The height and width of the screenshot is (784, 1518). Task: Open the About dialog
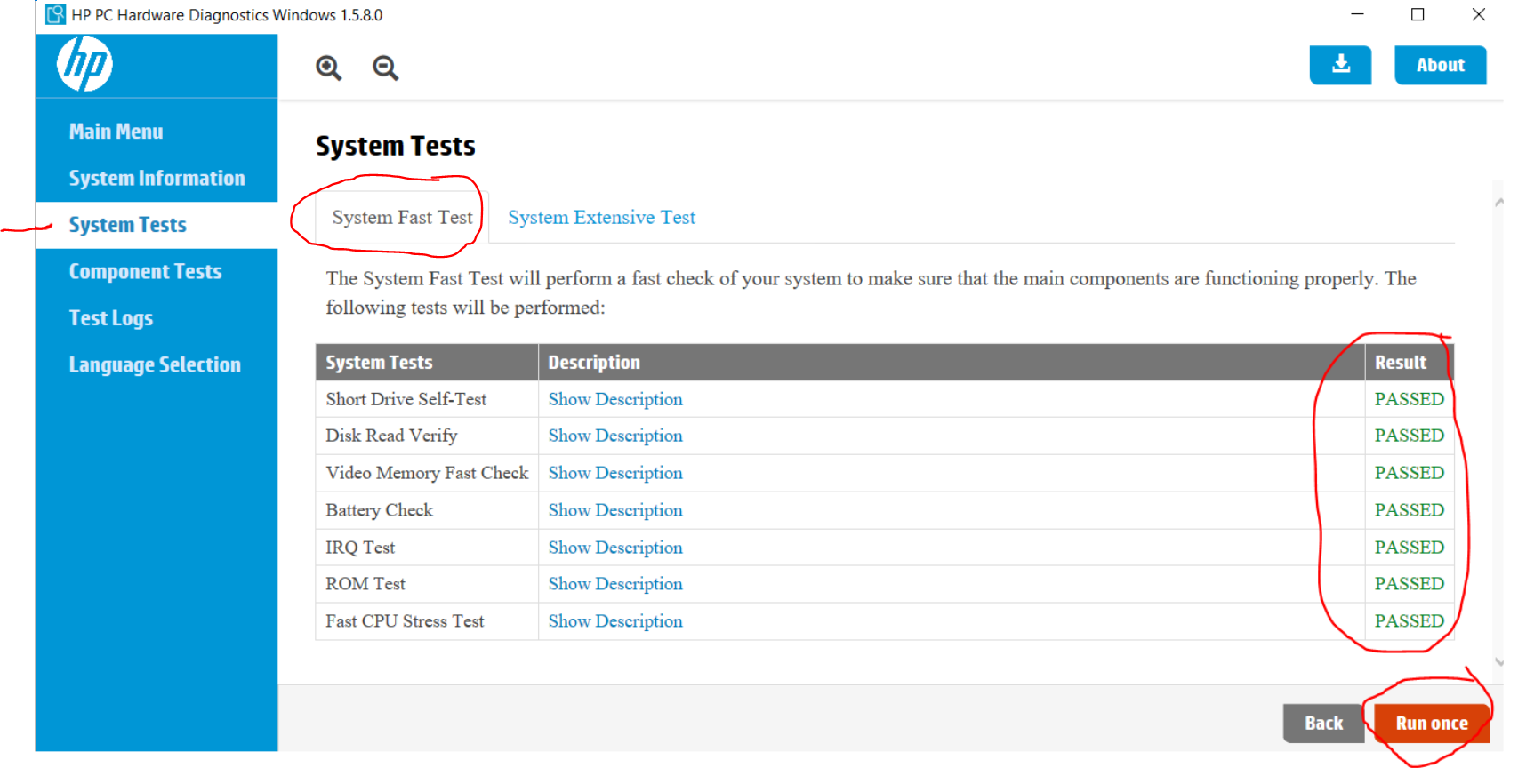1440,65
